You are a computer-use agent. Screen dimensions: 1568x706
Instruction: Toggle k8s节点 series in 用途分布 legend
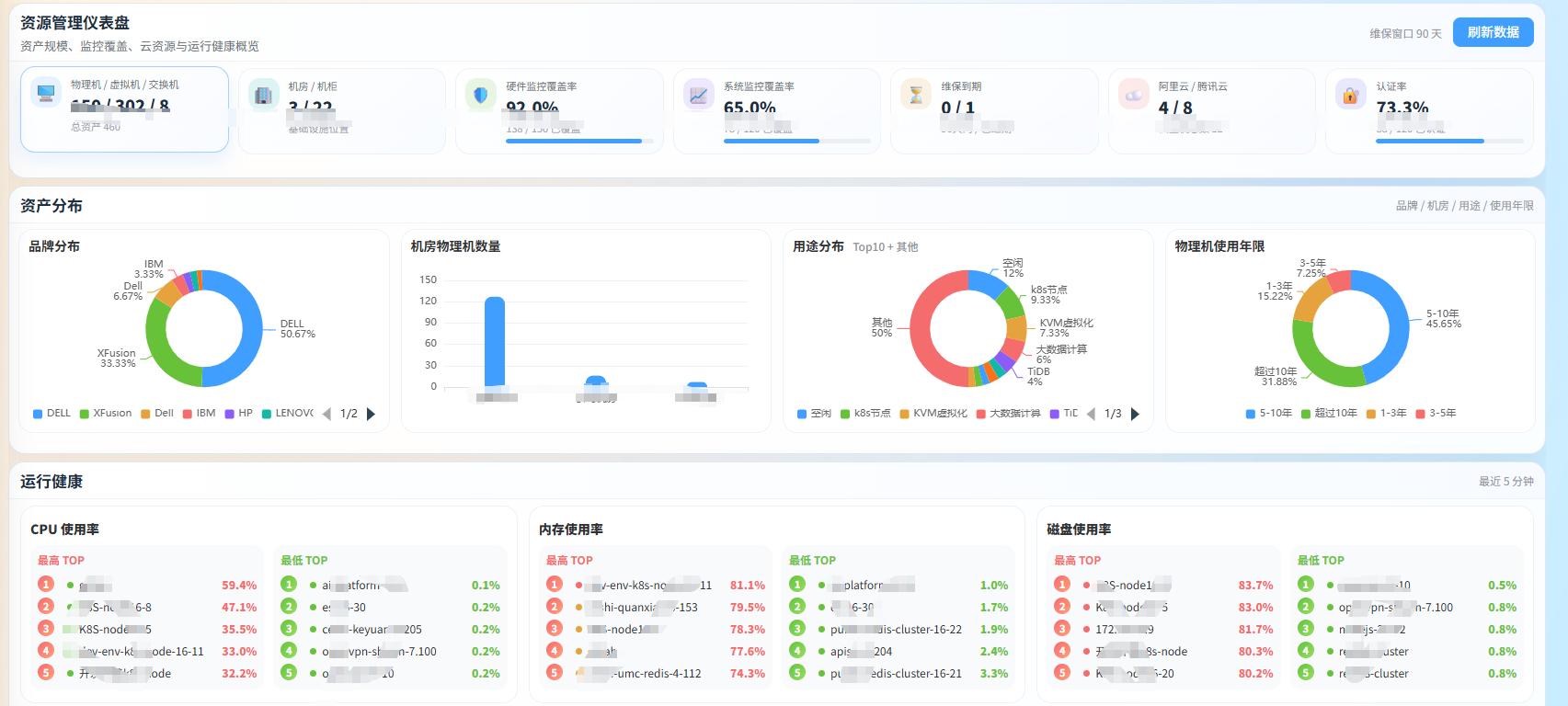(x=865, y=414)
